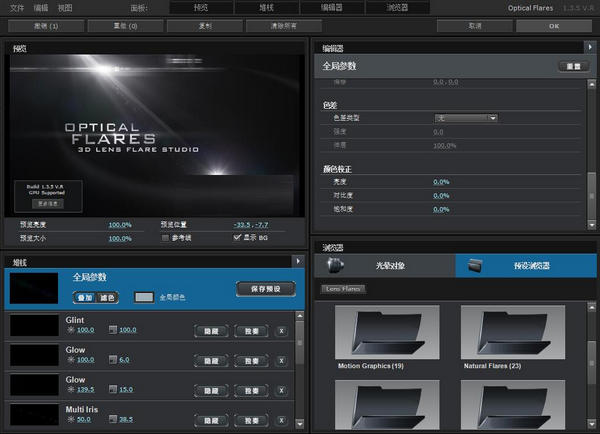Click the folder icon on 预设浏览器 tab
The height and width of the screenshot is (434, 600).
[477, 266]
